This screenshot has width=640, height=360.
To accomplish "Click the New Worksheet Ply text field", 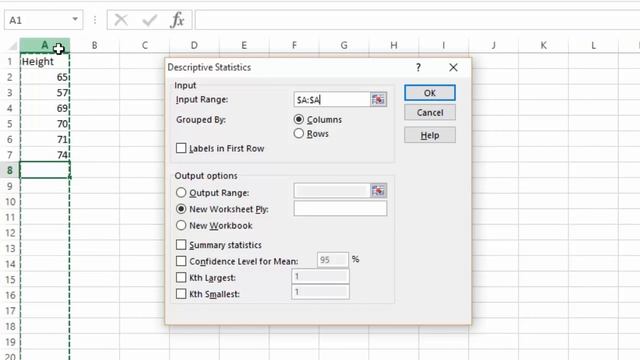I will point(340,209).
